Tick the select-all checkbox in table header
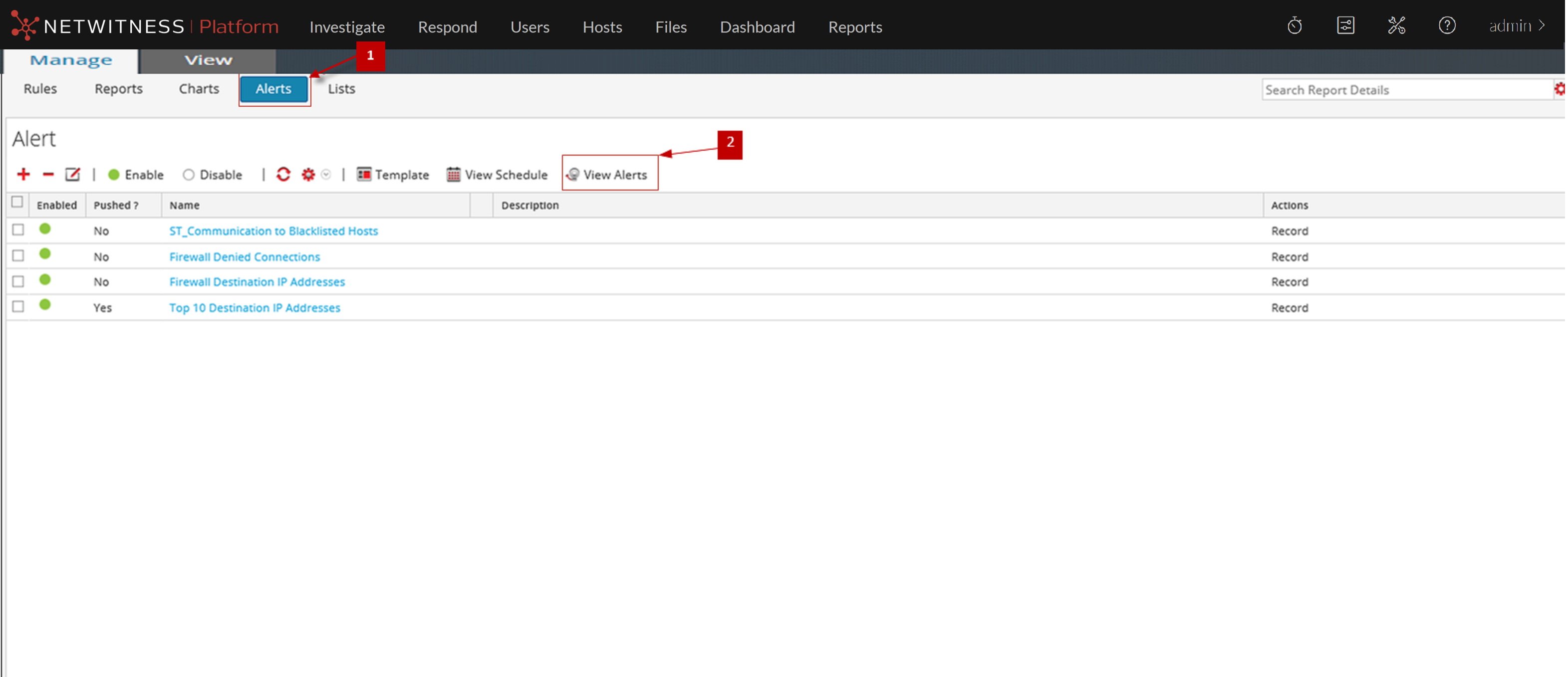The width and height of the screenshot is (1568, 677). tap(17, 203)
